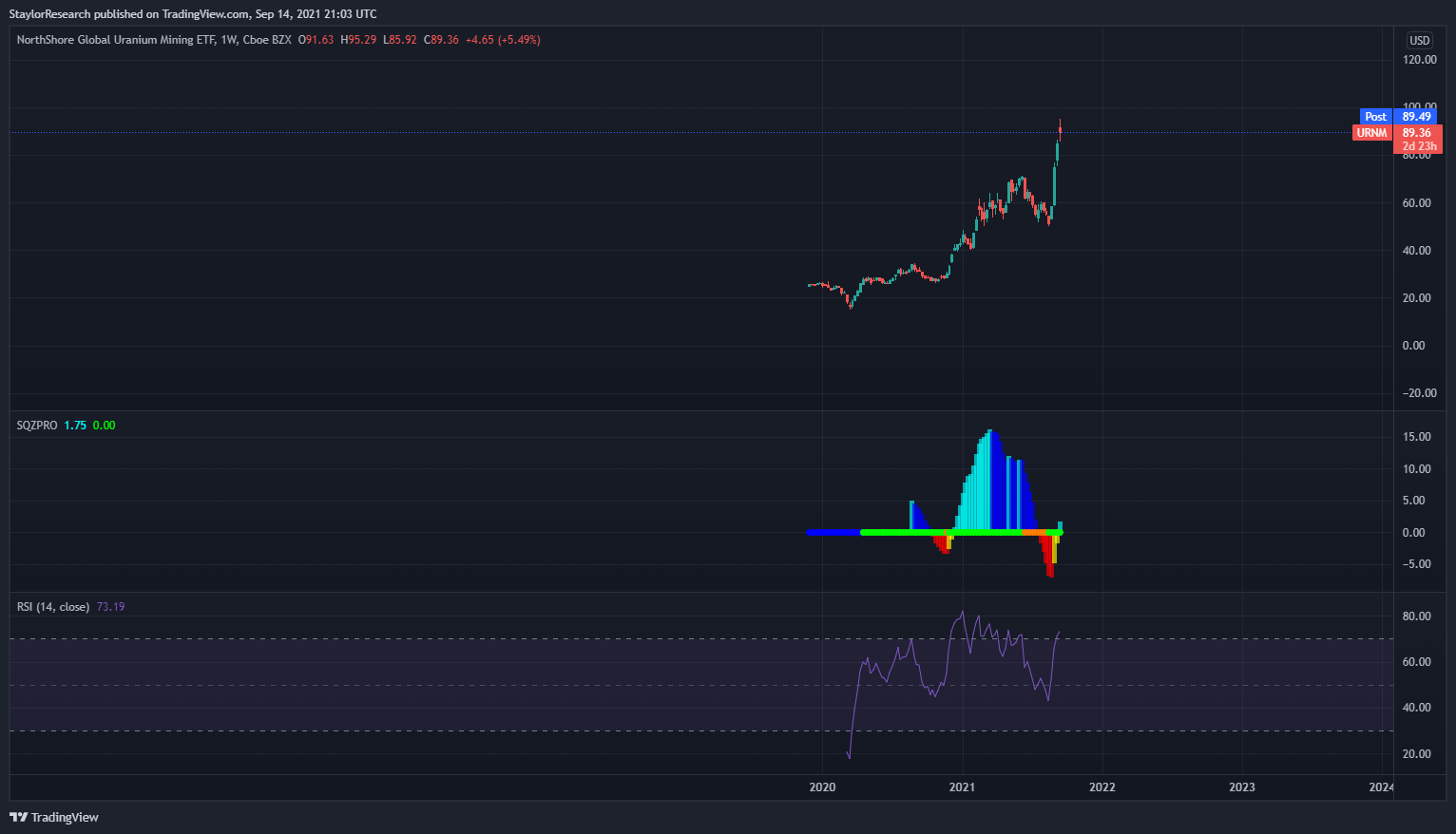Viewport: 1456px width, 834px height.
Task: Click the StaylorResearch published header text
Action: pos(193,14)
